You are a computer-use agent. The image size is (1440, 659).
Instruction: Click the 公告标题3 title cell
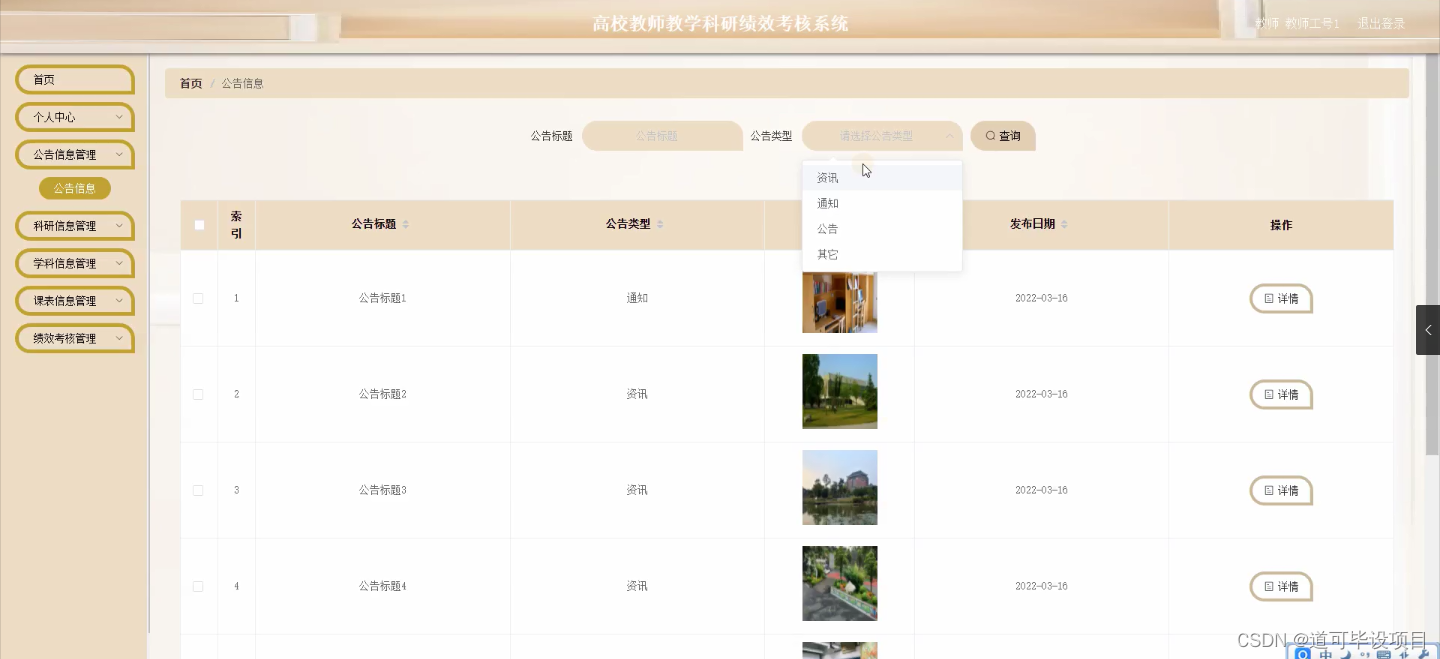[383, 491]
